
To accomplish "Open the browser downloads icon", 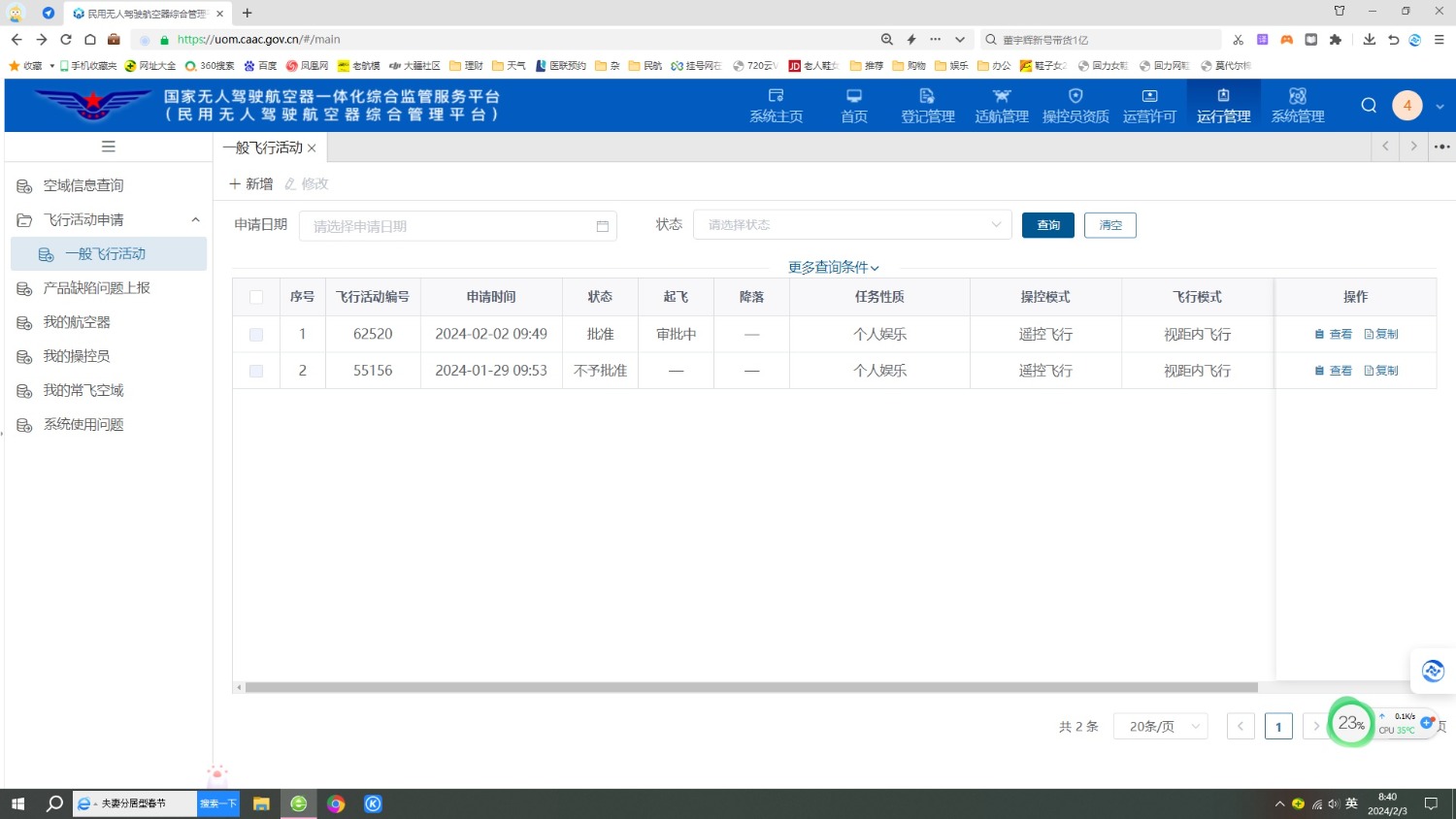I will (x=1369, y=40).
